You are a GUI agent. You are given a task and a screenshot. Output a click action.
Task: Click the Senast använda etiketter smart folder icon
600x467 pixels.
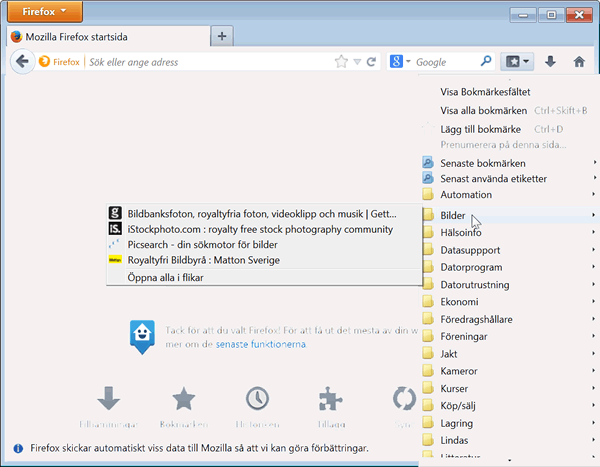point(428,178)
